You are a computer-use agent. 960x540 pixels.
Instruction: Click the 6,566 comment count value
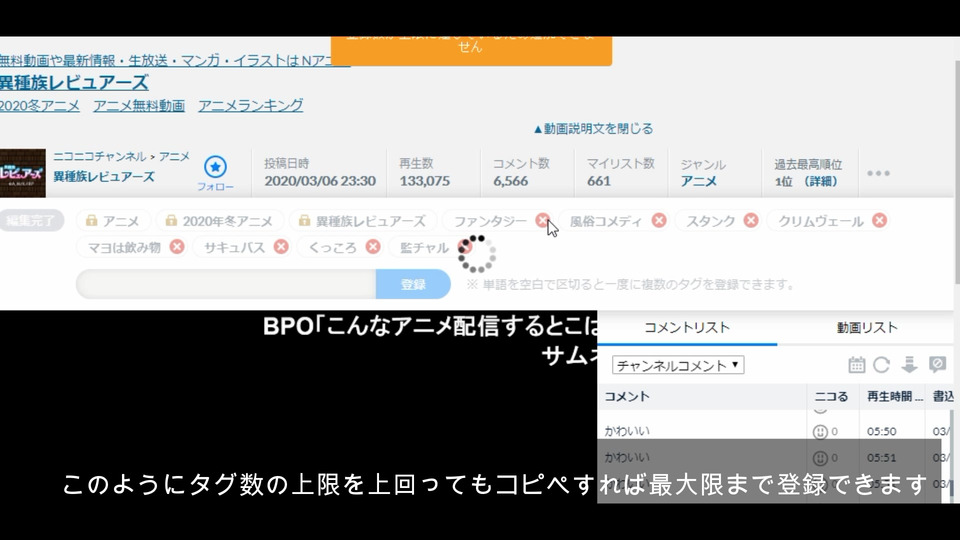pos(511,181)
